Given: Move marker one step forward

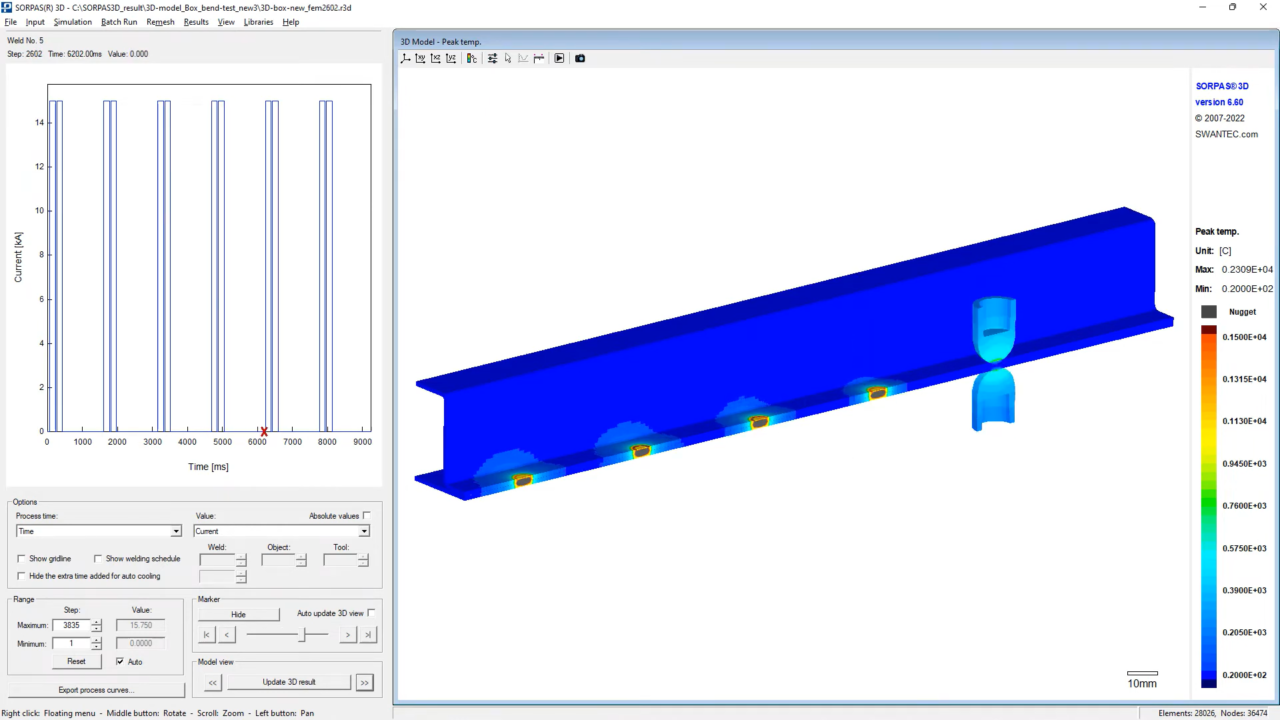Looking at the screenshot, I should 348,635.
